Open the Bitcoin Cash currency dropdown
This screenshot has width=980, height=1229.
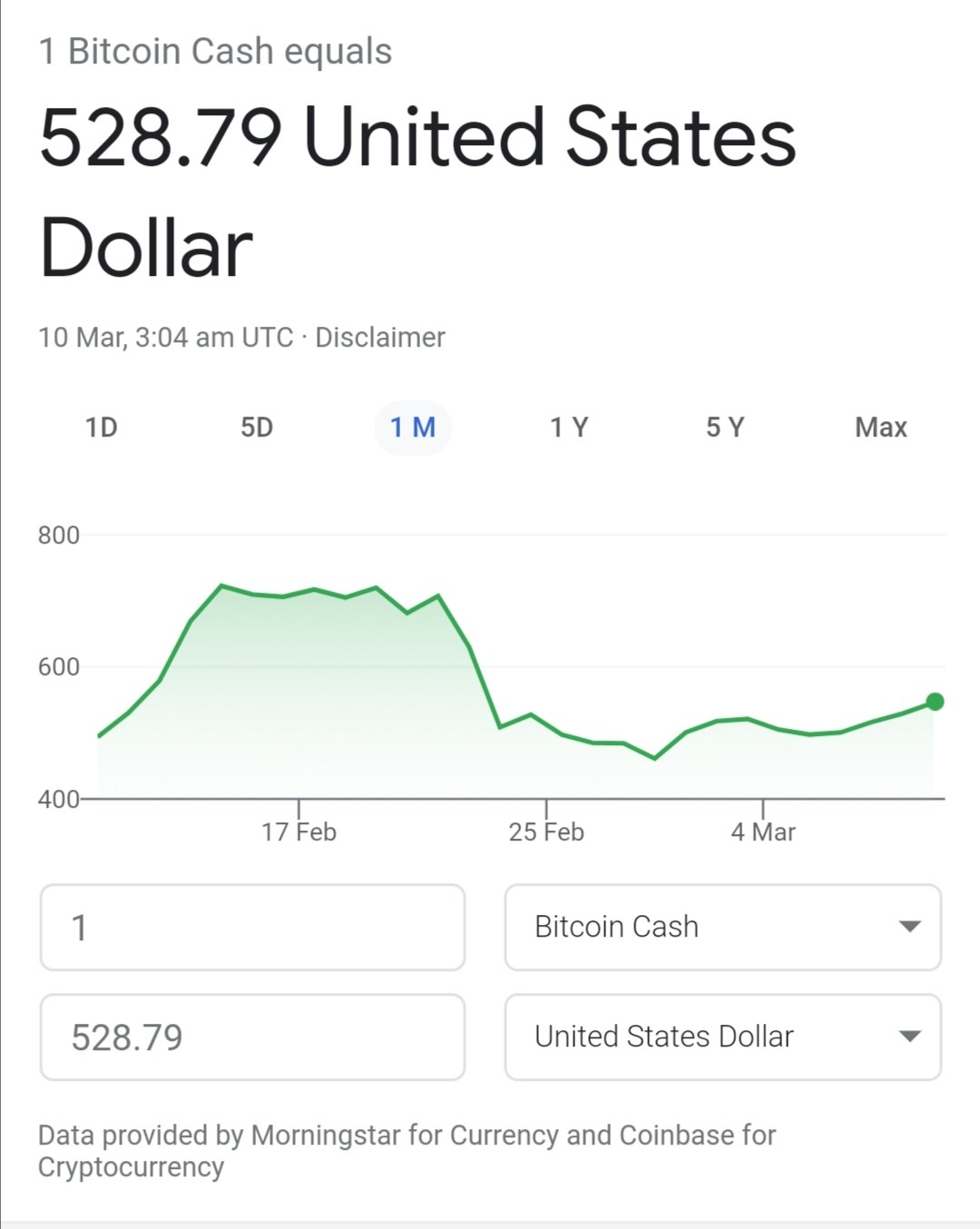(723, 927)
